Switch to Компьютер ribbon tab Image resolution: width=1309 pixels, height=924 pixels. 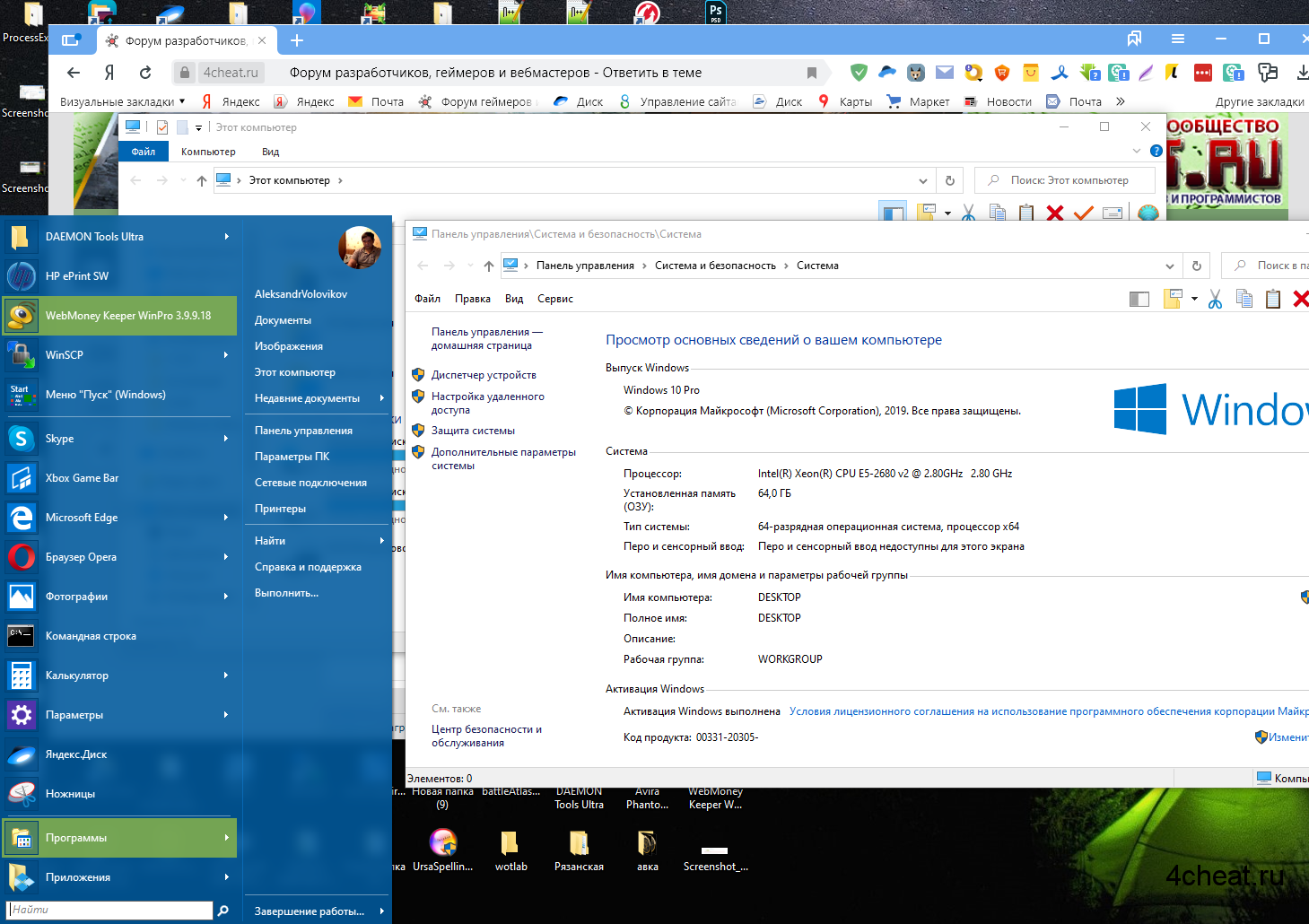208,152
